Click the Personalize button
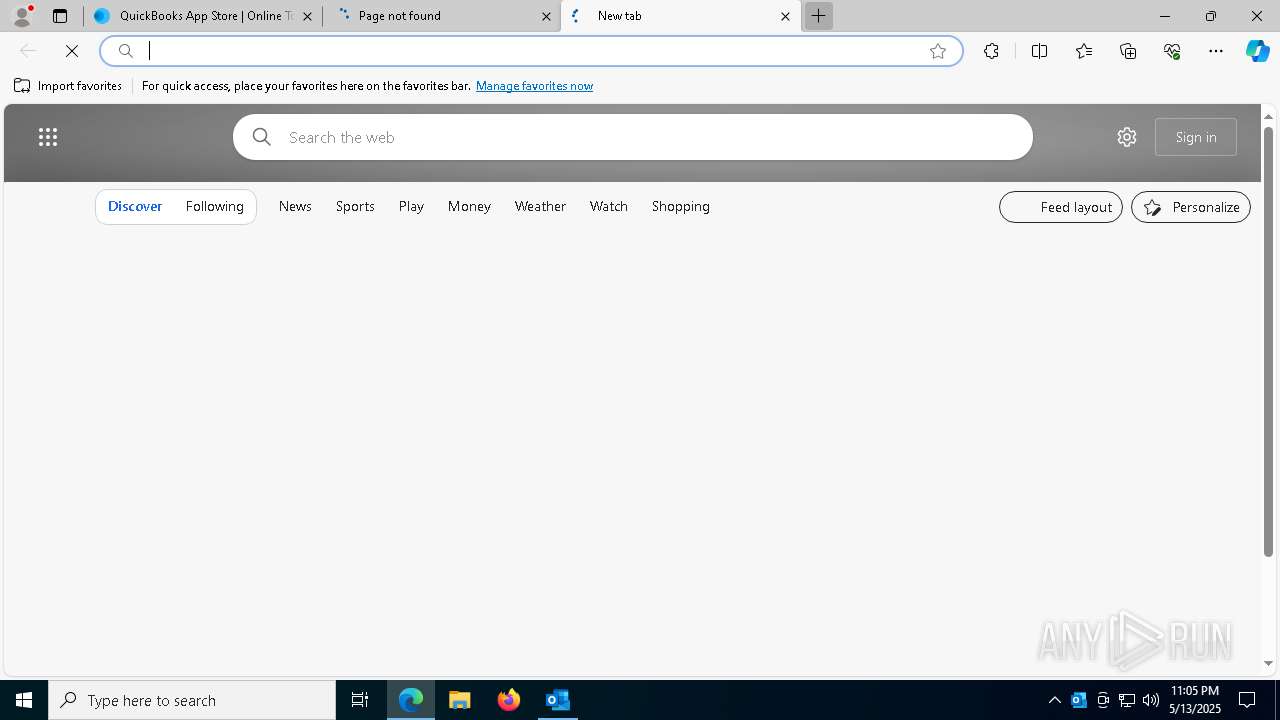Viewport: 1280px width, 720px height. click(x=1191, y=207)
